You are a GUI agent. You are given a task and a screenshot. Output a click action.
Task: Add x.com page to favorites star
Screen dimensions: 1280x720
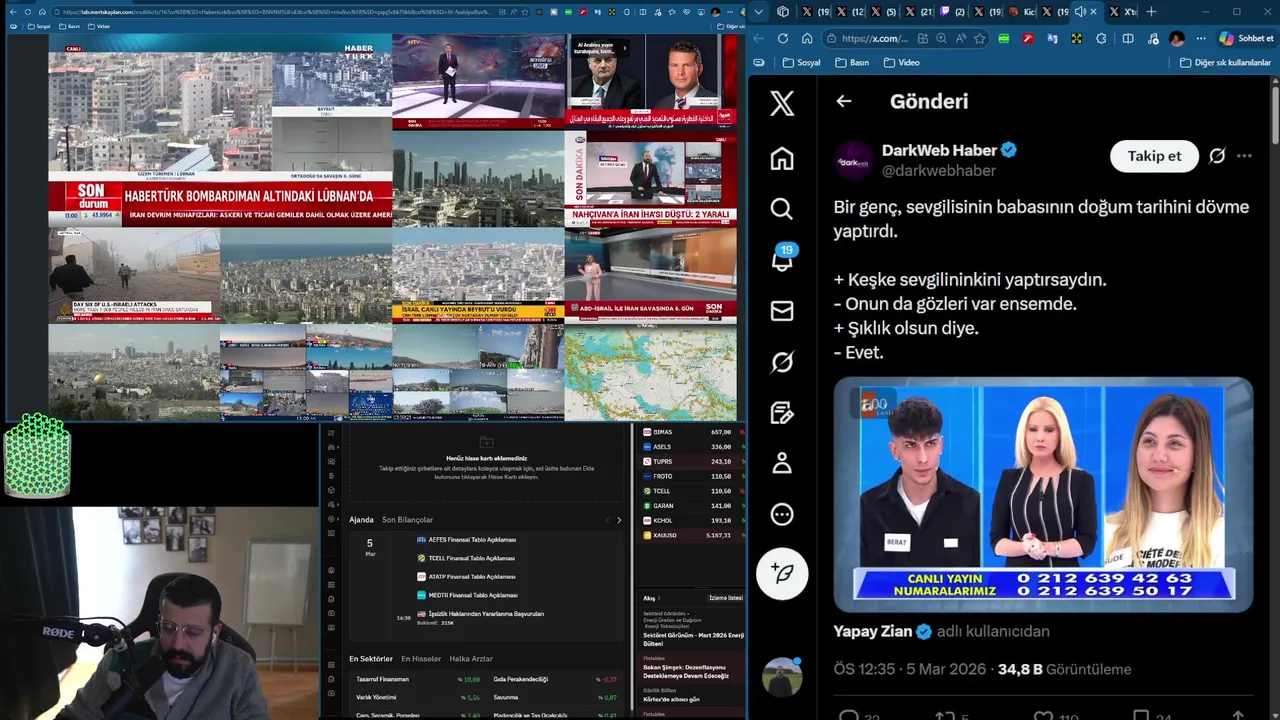click(979, 38)
